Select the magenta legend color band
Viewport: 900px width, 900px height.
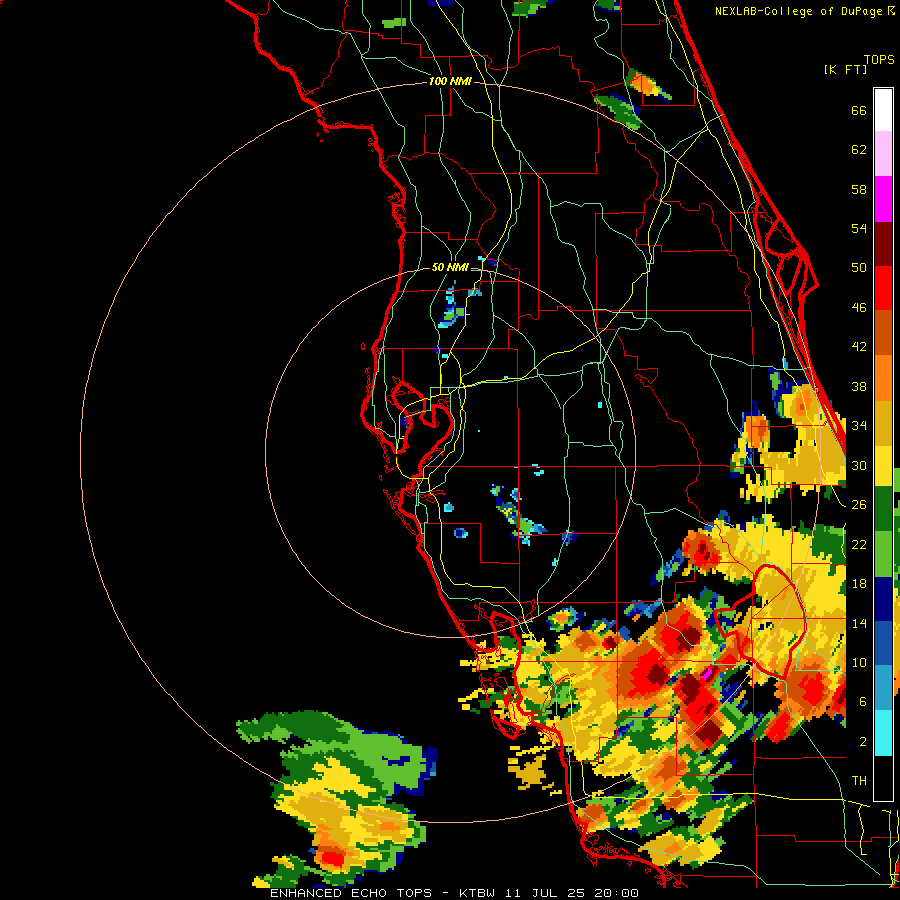pyautogui.click(x=883, y=199)
